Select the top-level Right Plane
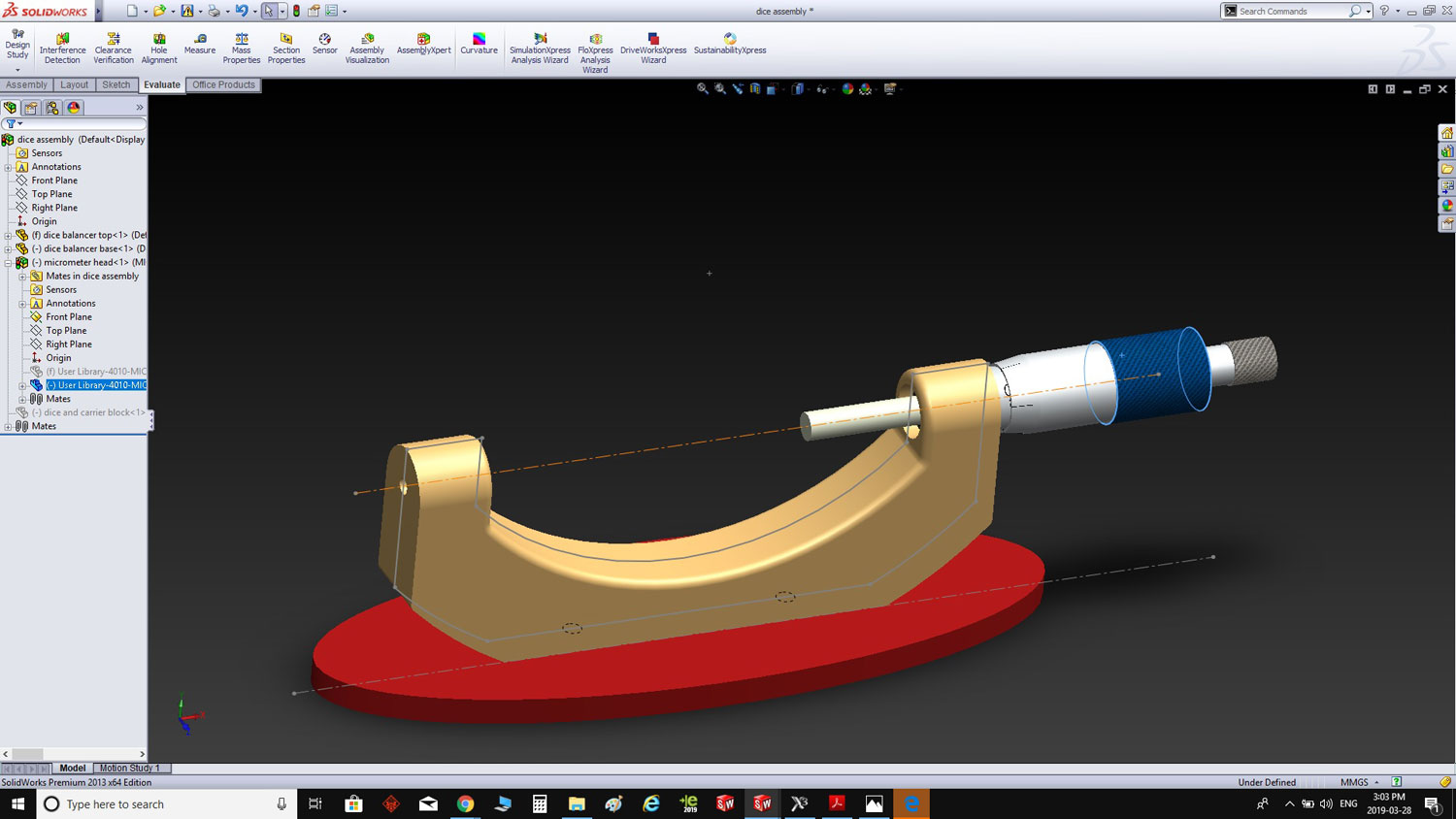The height and width of the screenshot is (819, 1456). pyautogui.click(x=54, y=208)
